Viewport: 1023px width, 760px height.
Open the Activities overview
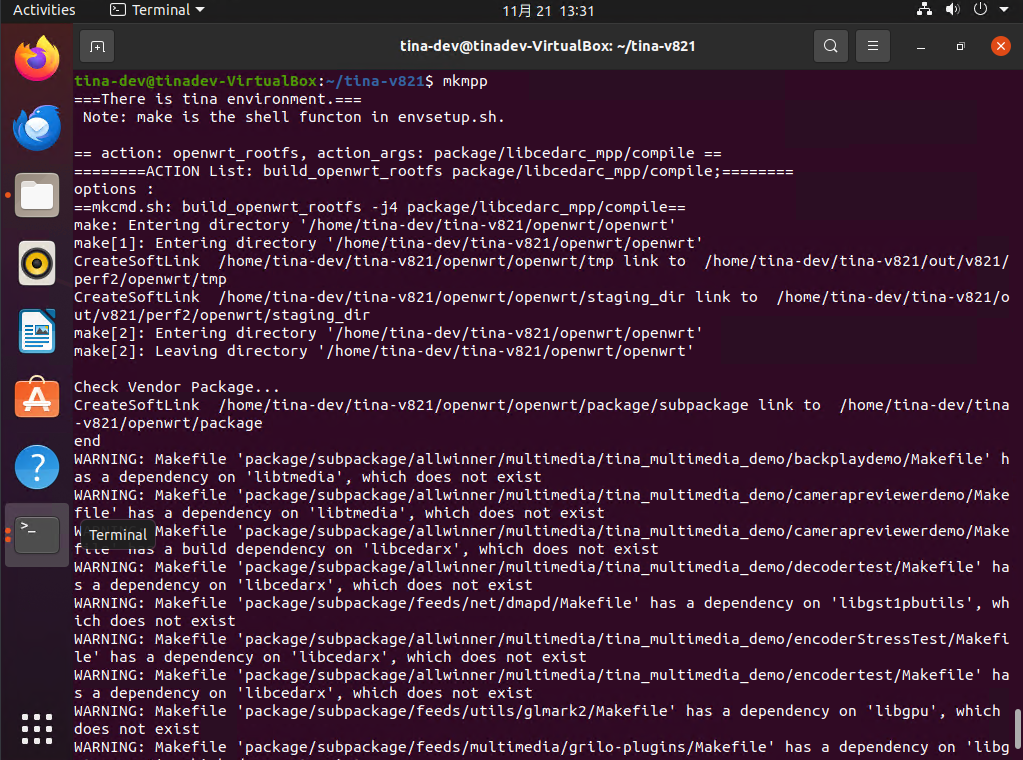click(x=44, y=10)
